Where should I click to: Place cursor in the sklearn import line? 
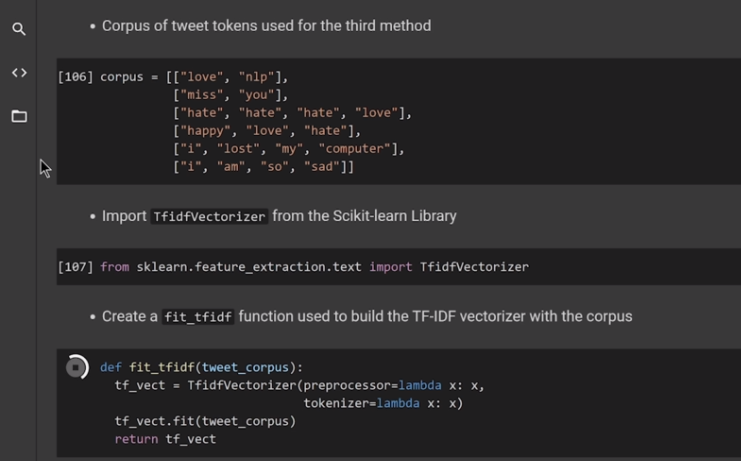pyautogui.click(x=314, y=267)
